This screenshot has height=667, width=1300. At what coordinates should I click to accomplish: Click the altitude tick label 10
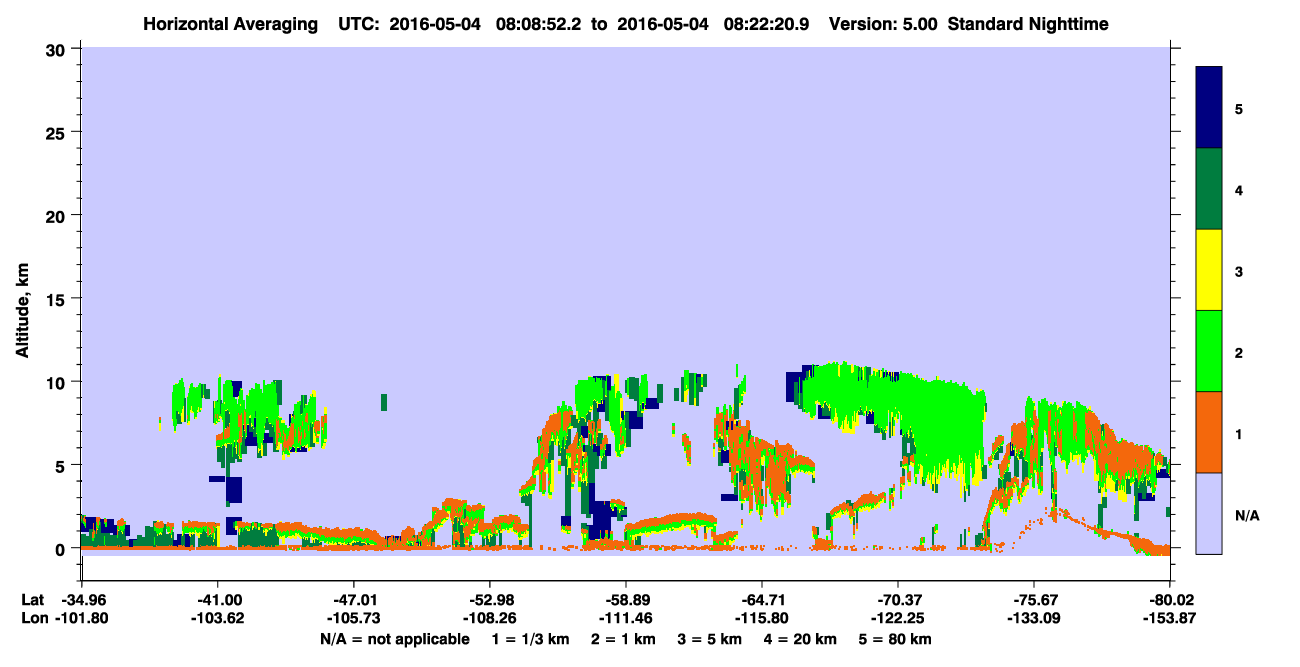tap(58, 382)
